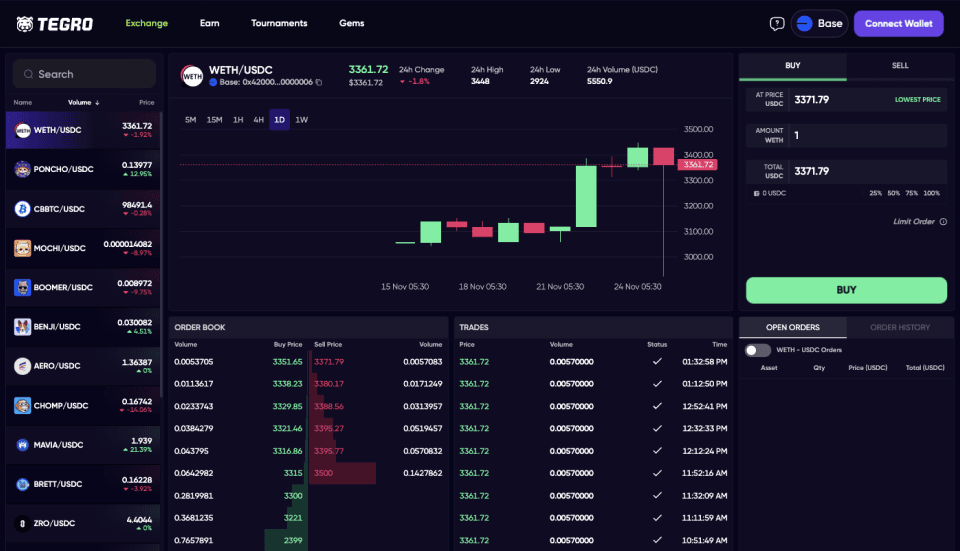This screenshot has height=551, width=960.
Task: Select the PONCHO/USDC pair row
Action: click(83, 170)
